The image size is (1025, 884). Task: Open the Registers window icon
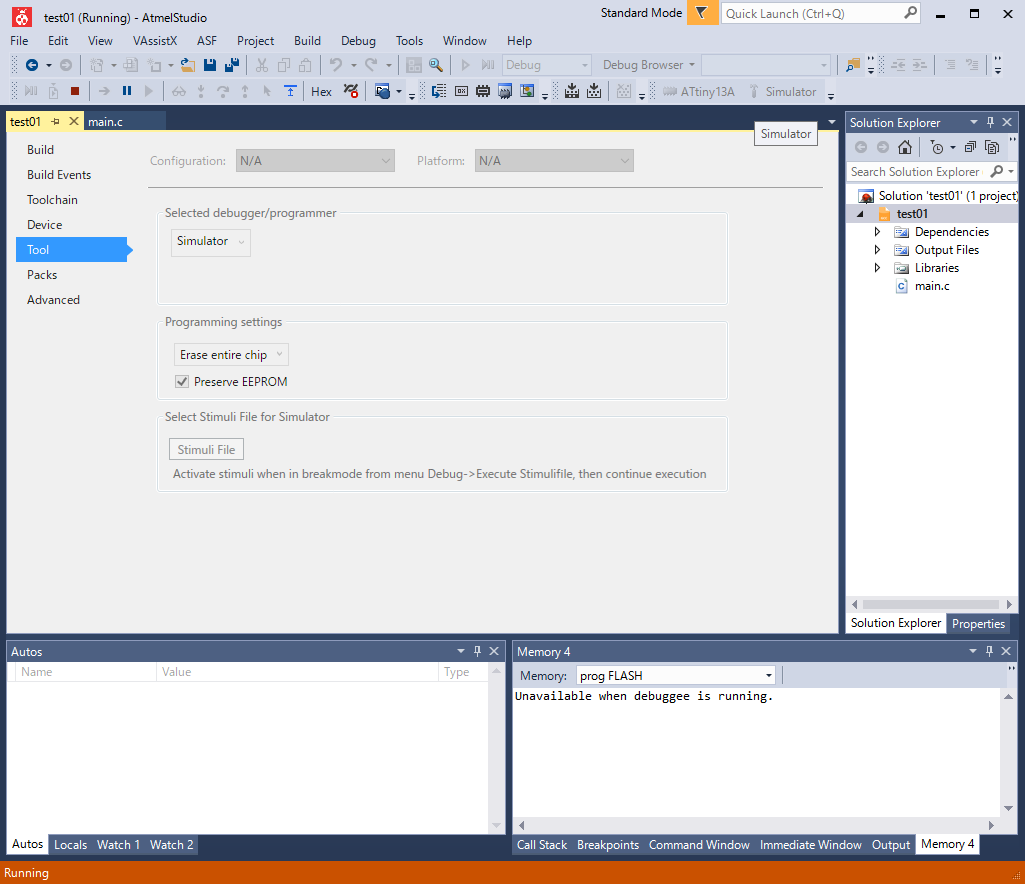[x=462, y=92]
